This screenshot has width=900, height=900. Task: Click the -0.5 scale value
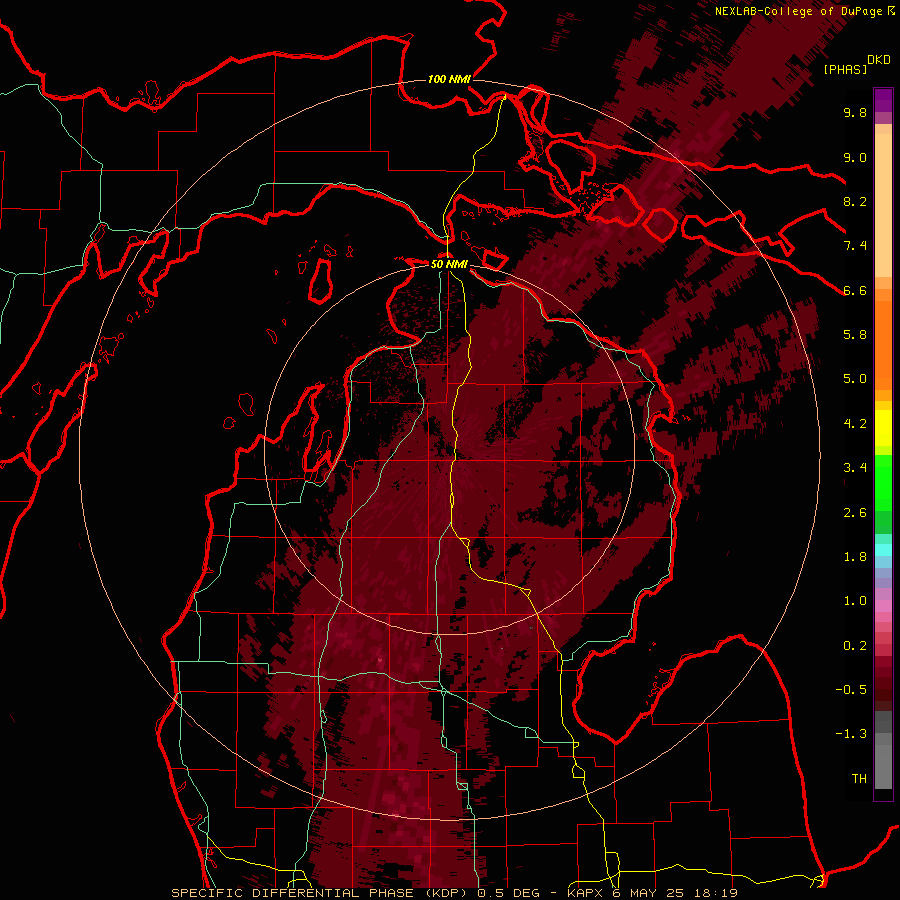851,690
